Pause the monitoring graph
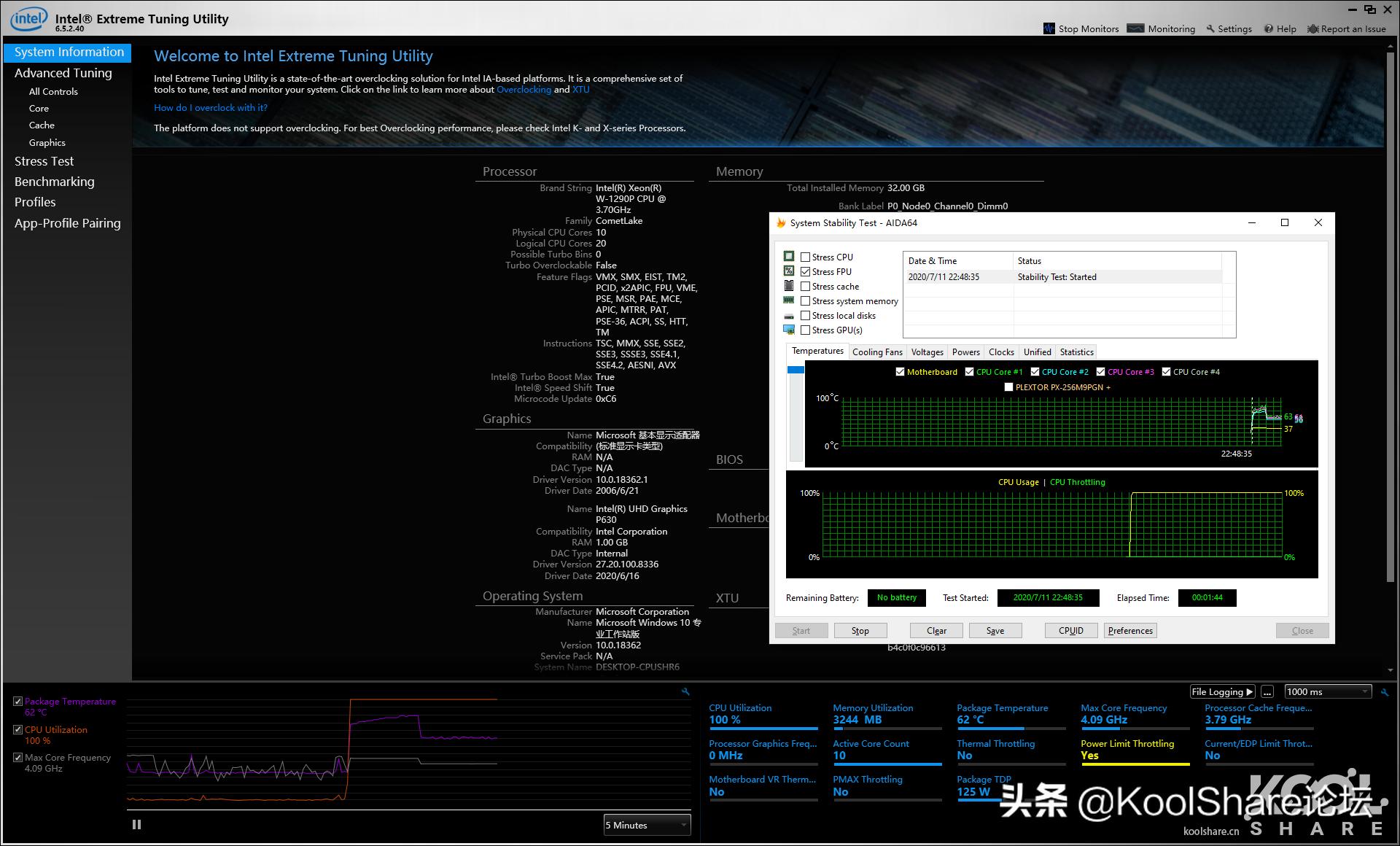This screenshot has height=846, width=1400. 136,825
